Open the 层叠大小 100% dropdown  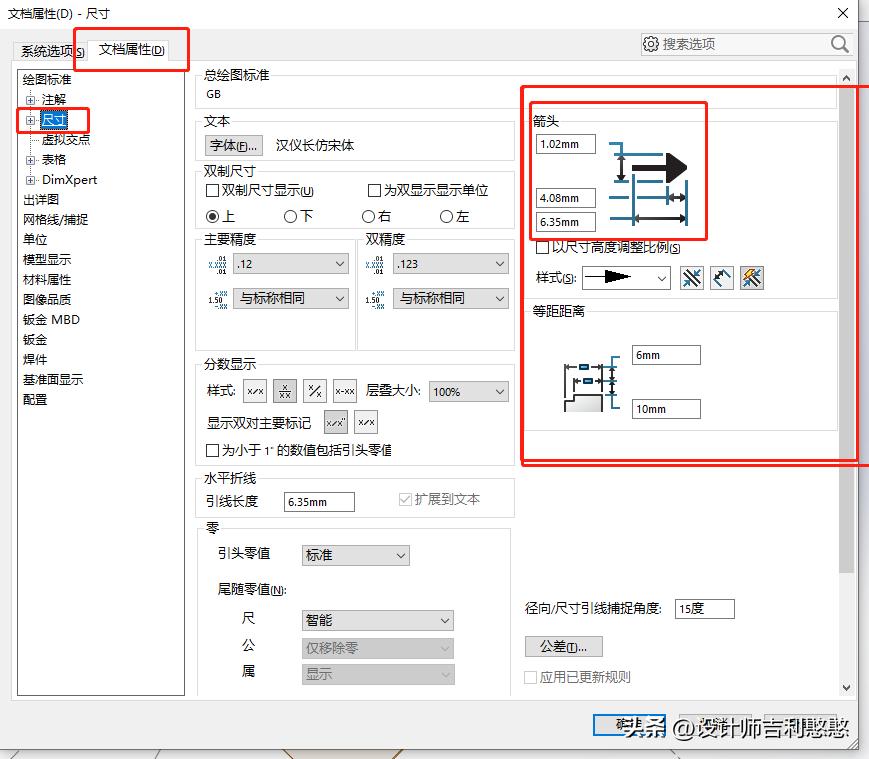point(467,391)
